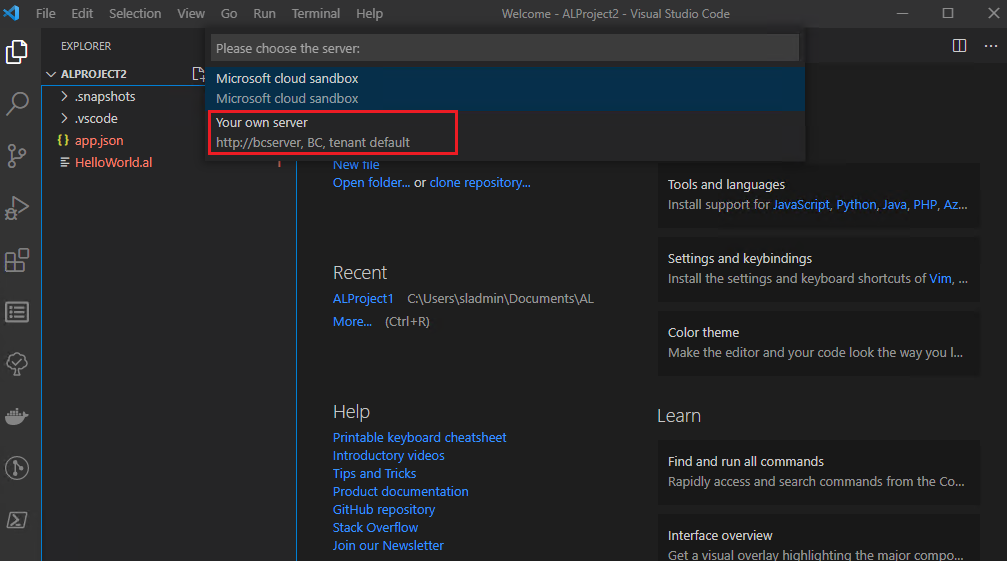Image resolution: width=1007 pixels, height=561 pixels.
Task: Open Stack Overflow link
Action: 375,527
